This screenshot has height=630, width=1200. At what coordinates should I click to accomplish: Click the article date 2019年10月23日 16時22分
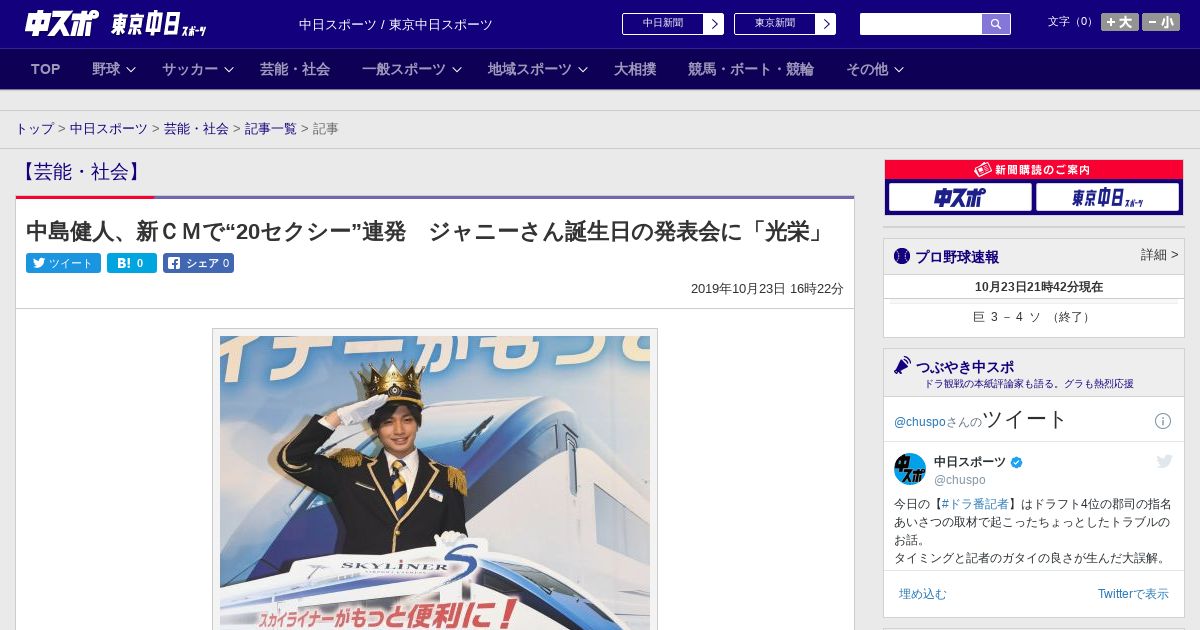[767, 289]
